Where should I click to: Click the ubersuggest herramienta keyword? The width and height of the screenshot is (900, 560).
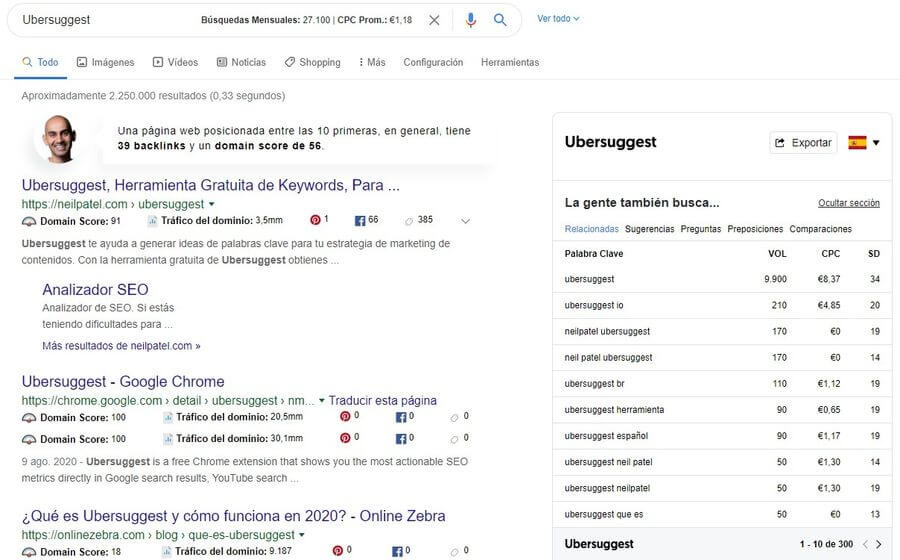pos(614,410)
